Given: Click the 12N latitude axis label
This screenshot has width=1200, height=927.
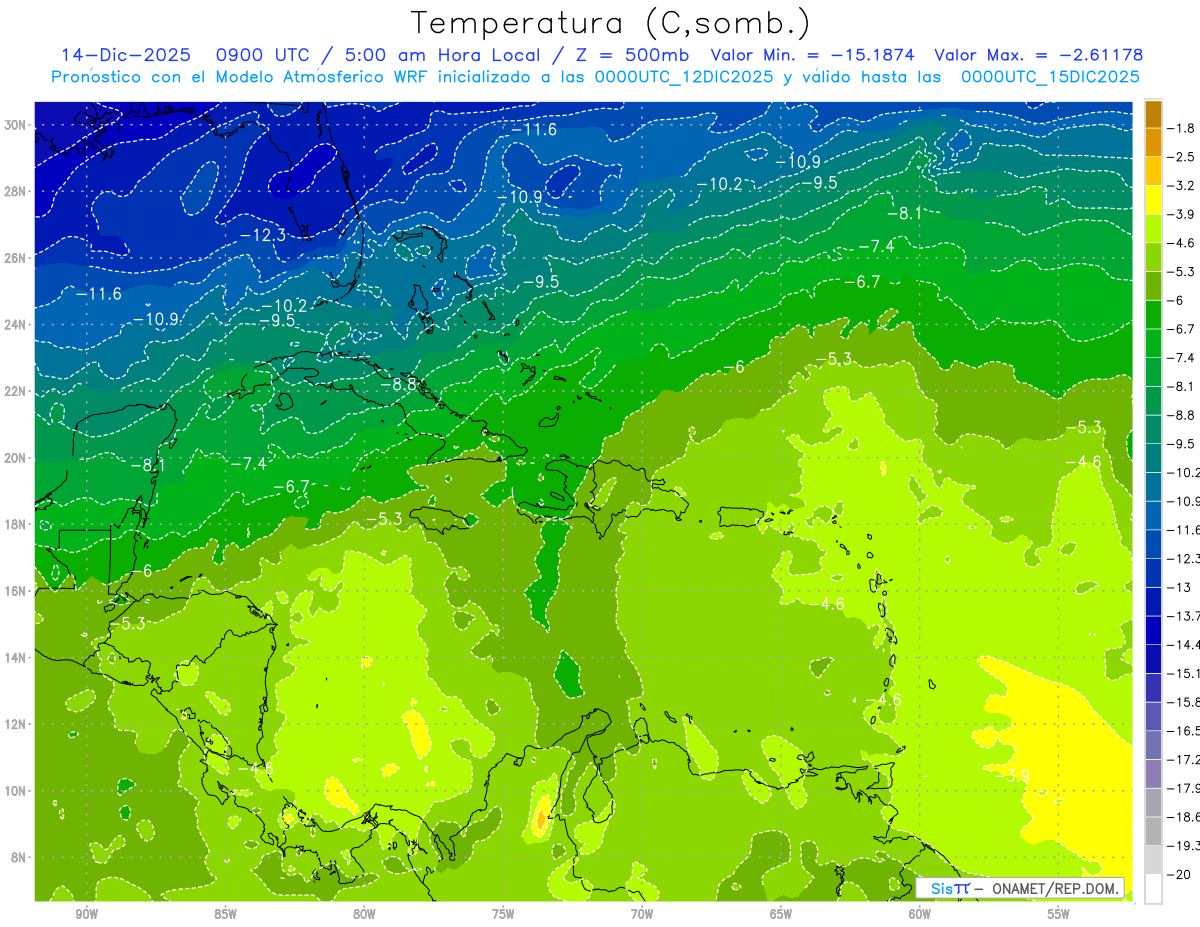Looking at the screenshot, I should tap(16, 724).
